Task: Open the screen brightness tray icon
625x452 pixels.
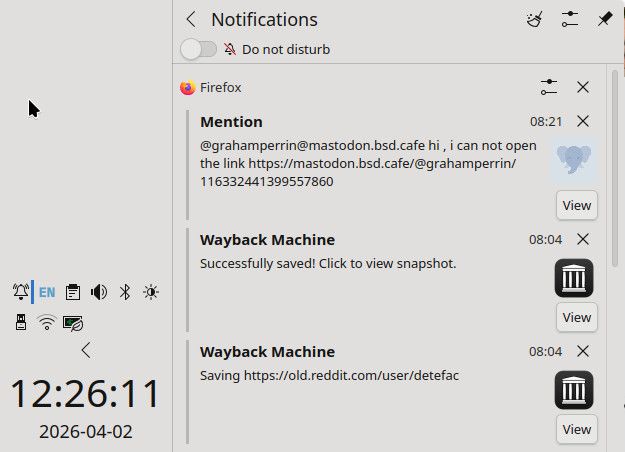Action: click(151, 292)
